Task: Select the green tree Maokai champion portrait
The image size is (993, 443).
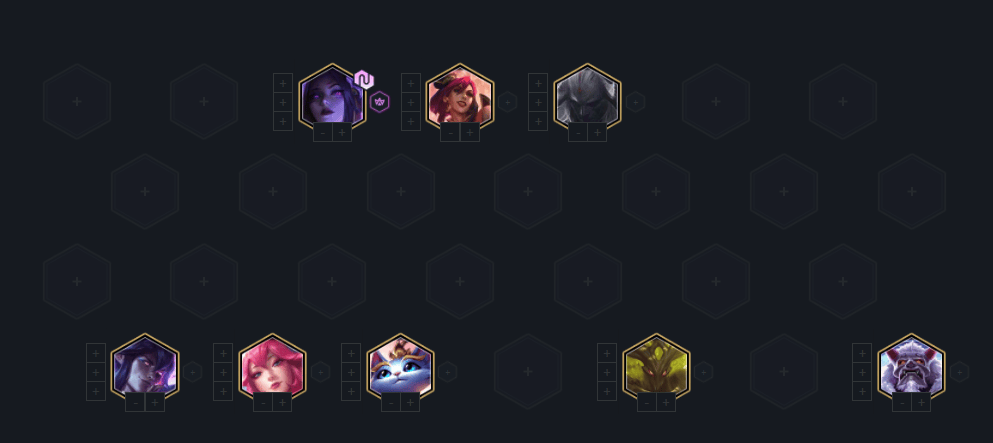Action: pos(656,370)
